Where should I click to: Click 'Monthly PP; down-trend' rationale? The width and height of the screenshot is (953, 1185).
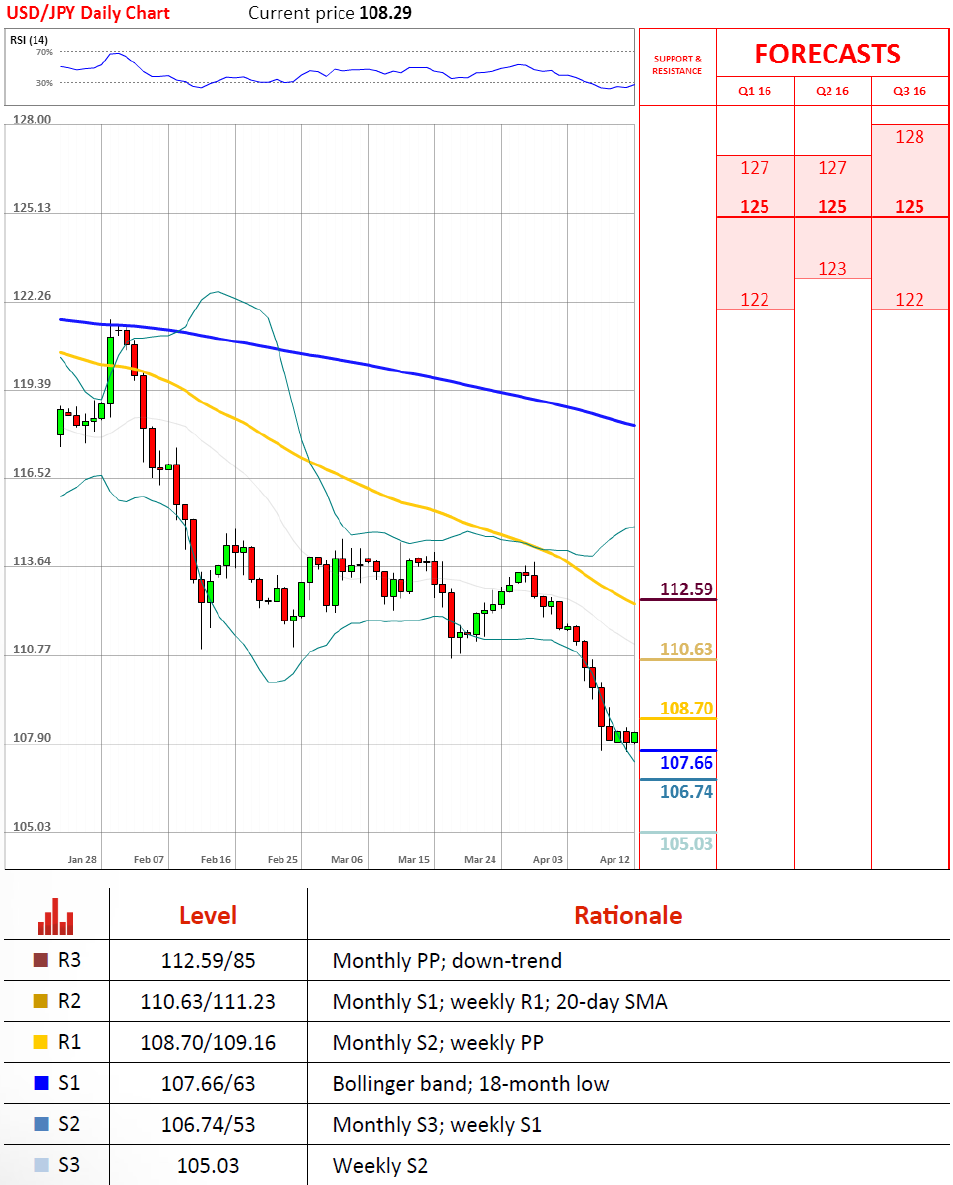click(x=447, y=961)
